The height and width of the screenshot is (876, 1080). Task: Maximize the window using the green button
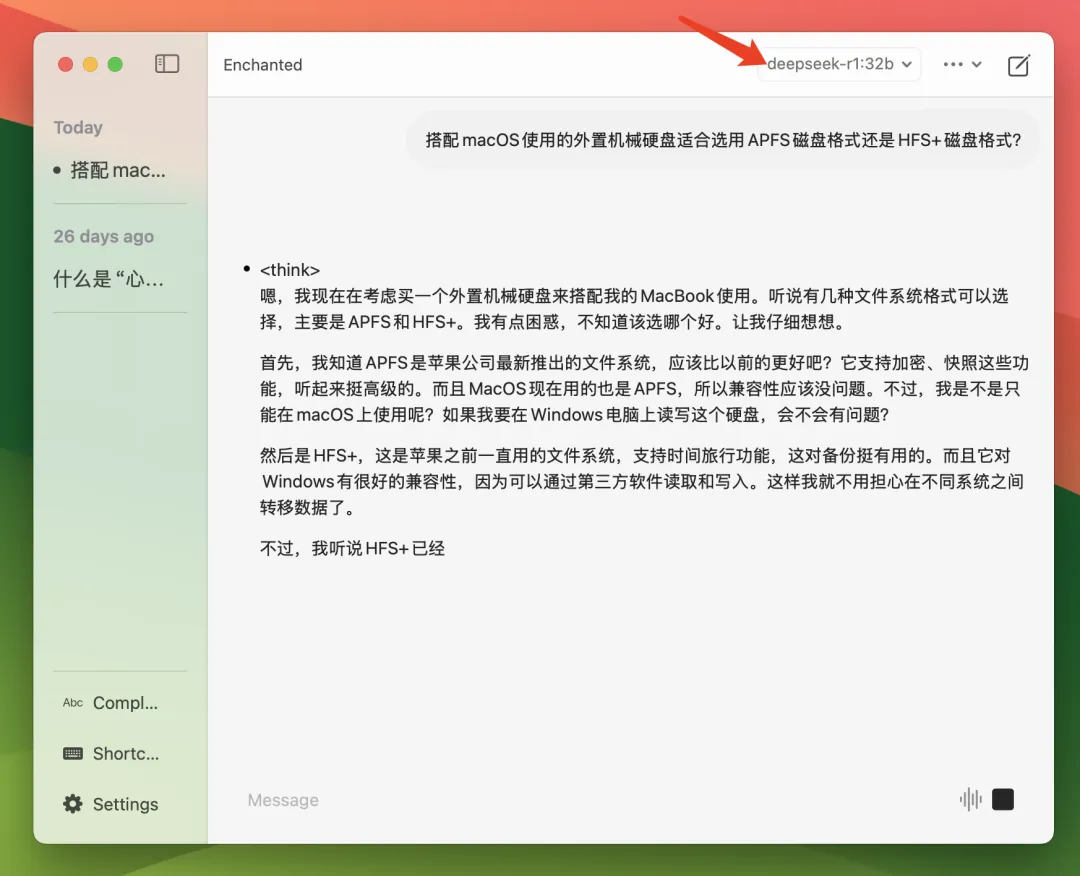tap(115, 64)
